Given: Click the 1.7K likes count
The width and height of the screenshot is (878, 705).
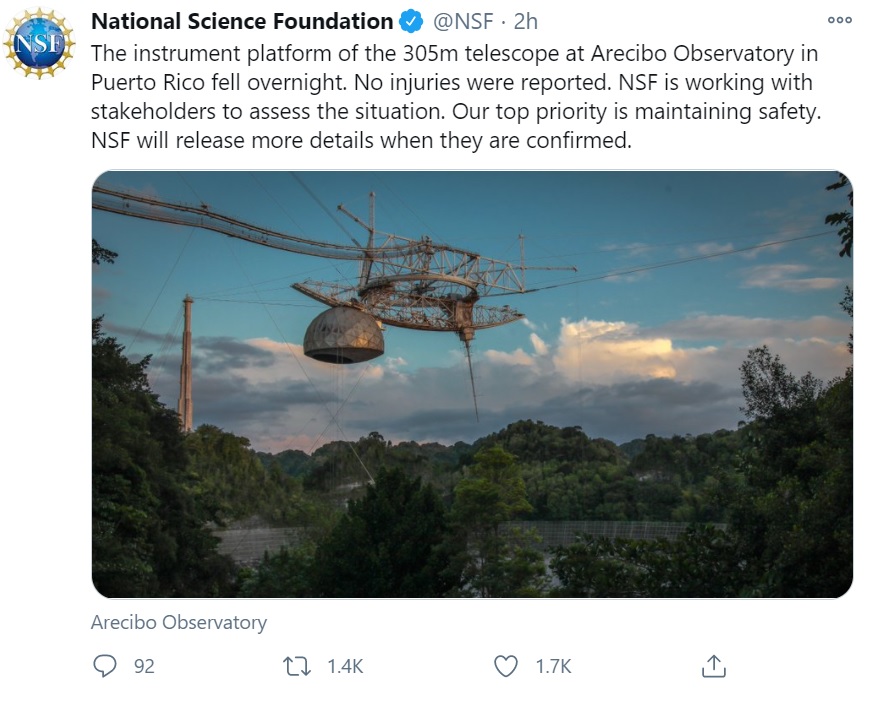Looking at the screenshot, I should 553,666.
